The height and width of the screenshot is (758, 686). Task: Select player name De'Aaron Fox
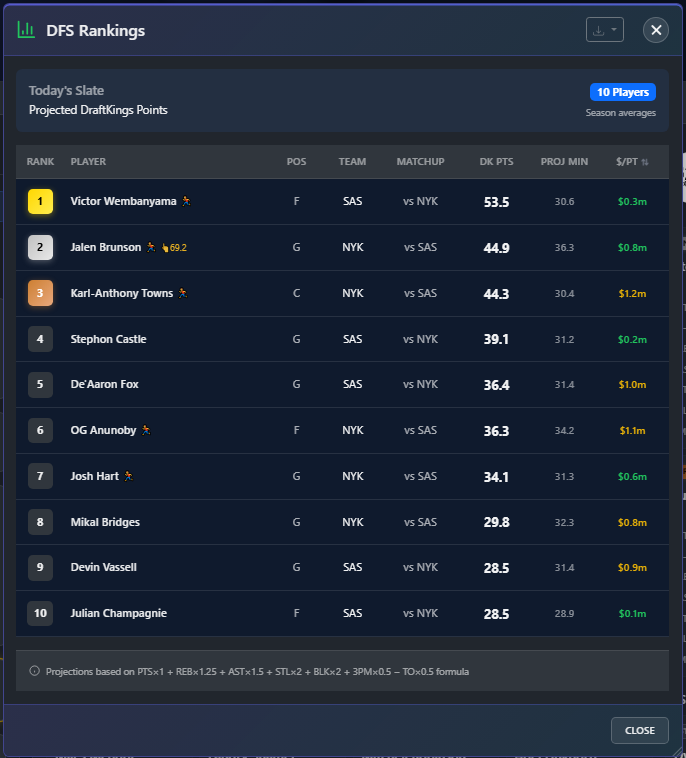point(104,384)
